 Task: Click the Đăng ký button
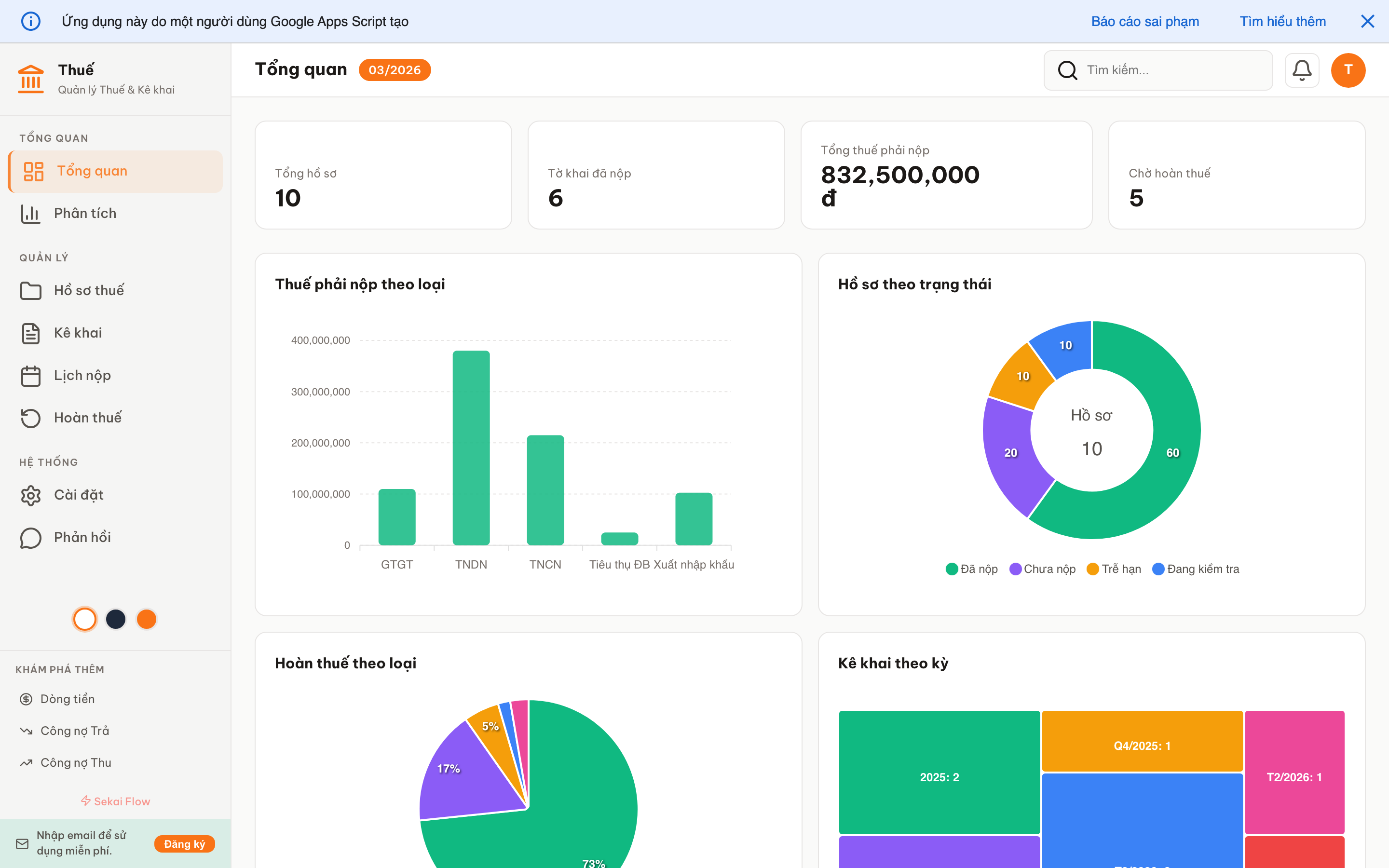(184, 844)
